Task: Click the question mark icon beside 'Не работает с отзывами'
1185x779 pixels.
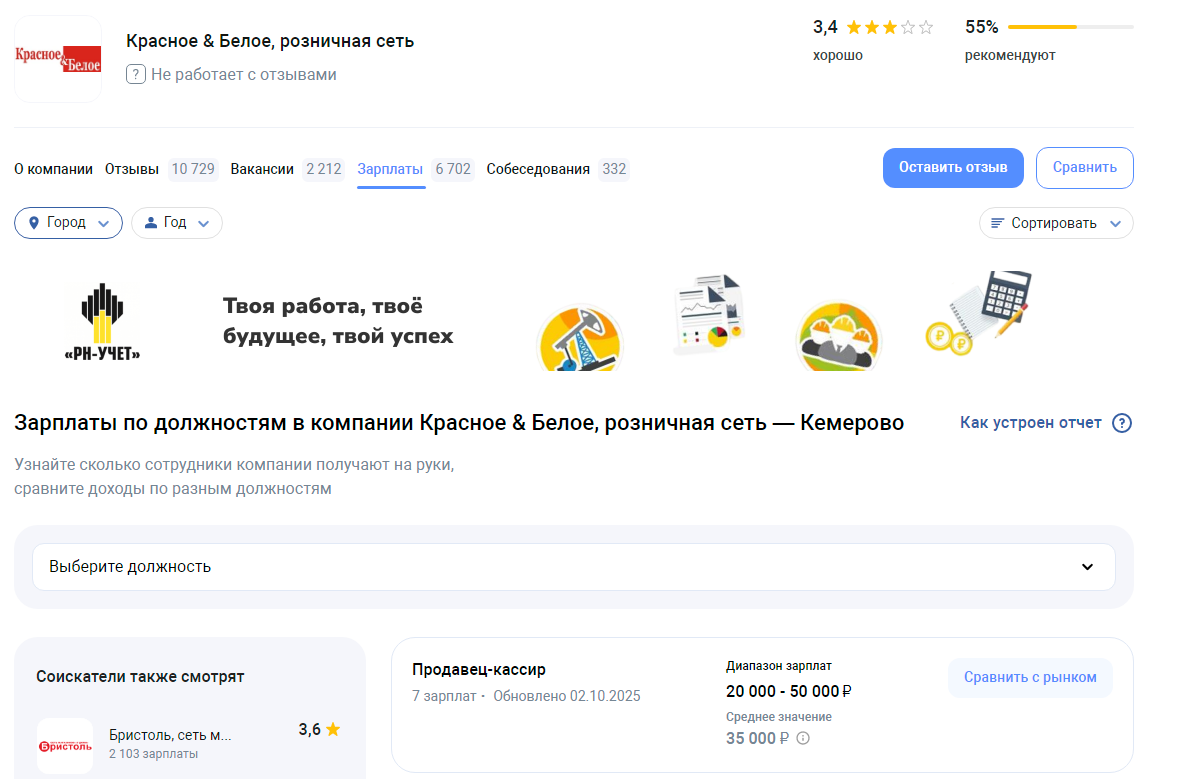Action: pos(135,74)
